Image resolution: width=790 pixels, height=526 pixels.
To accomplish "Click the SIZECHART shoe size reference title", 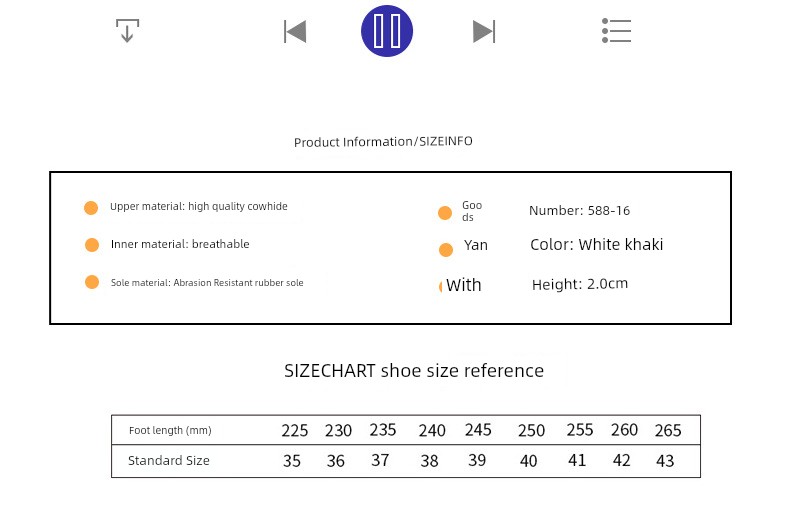I will (414, 371).
